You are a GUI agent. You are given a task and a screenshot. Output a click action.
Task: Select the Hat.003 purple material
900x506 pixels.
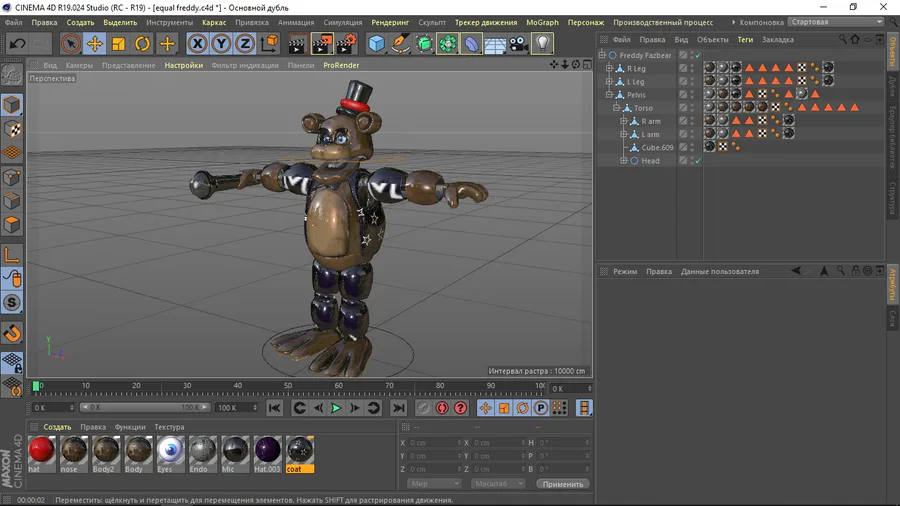267,450
